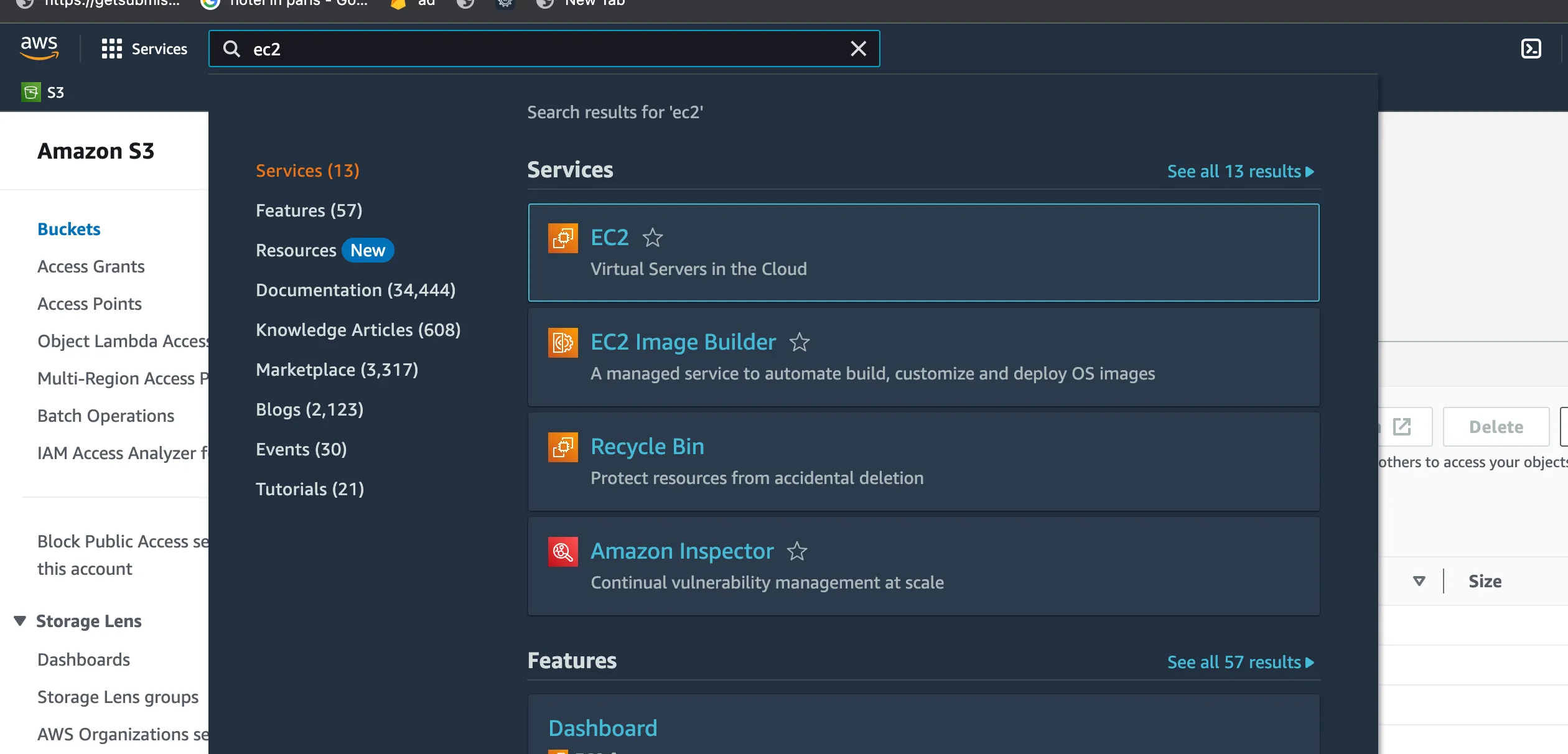This screenshot has width=1568, height=754.
Task: Toggle favorite star for Amazon Inspector
Action: [x=796, y=551]
